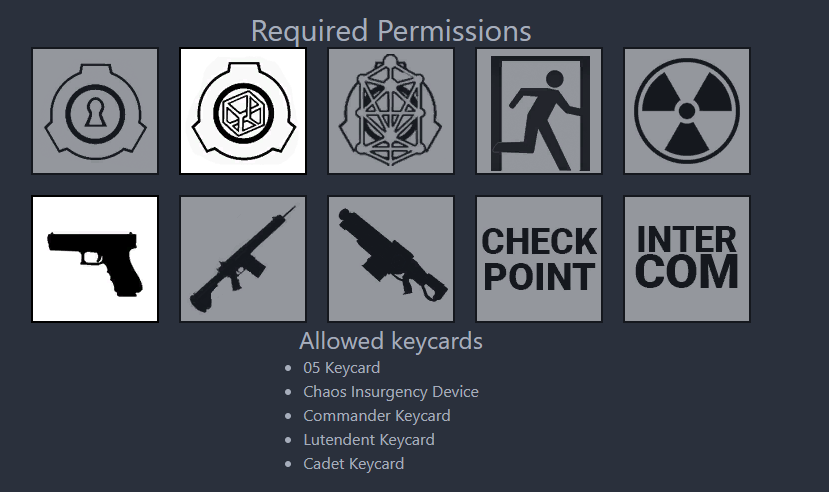This screenshot has height=492, width=829.
Task: Choose the Lutendent Keycard list item
Action: [368, 440]
